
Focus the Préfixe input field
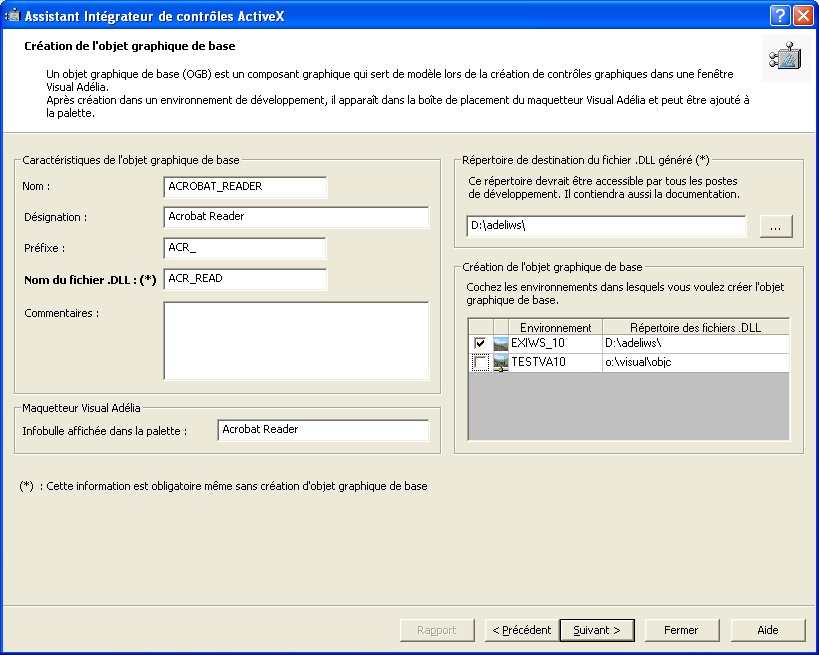(245, 248)
